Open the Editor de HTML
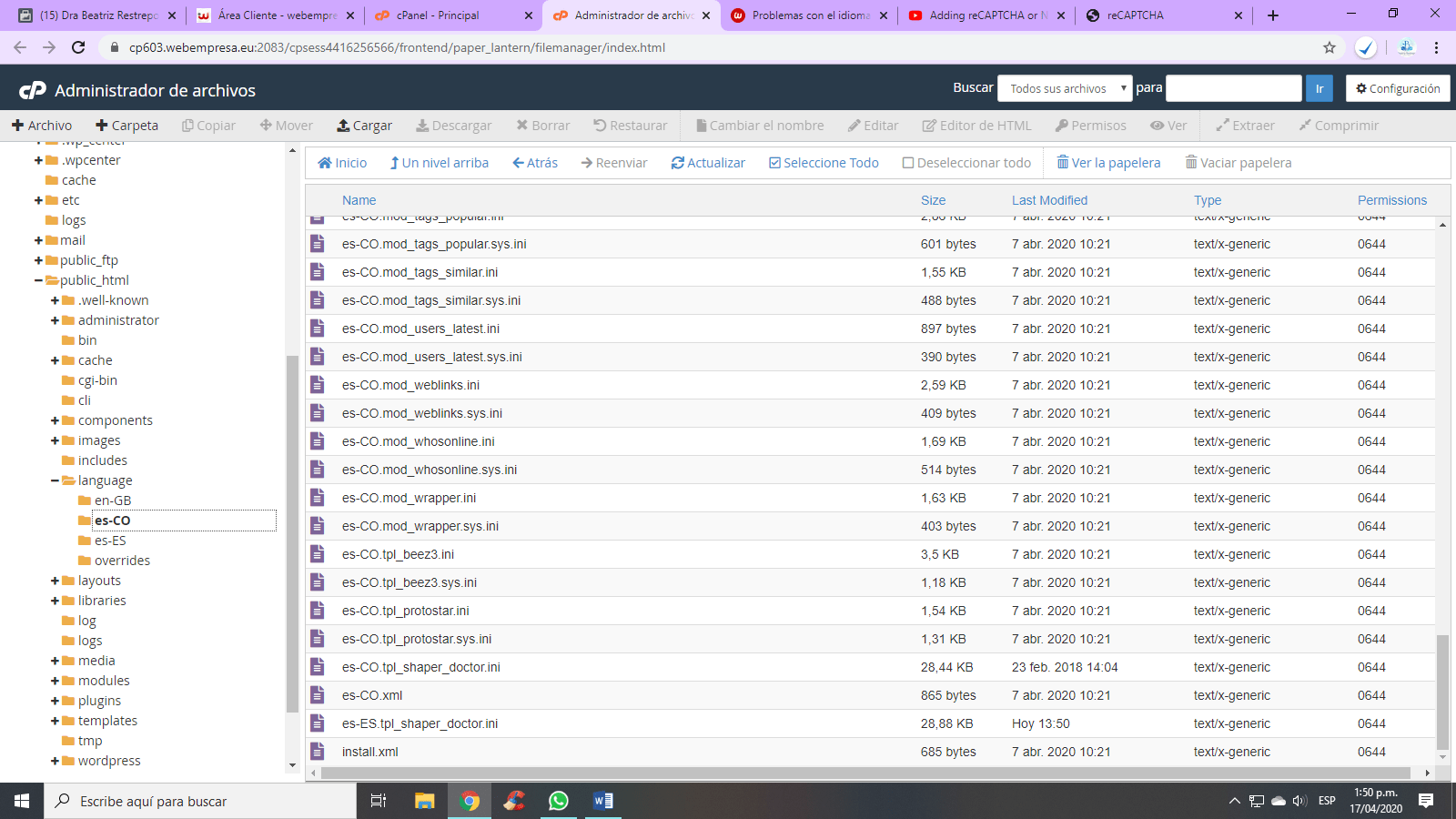This screenshot has height=819, width=1456. click(x=977, y=126)
